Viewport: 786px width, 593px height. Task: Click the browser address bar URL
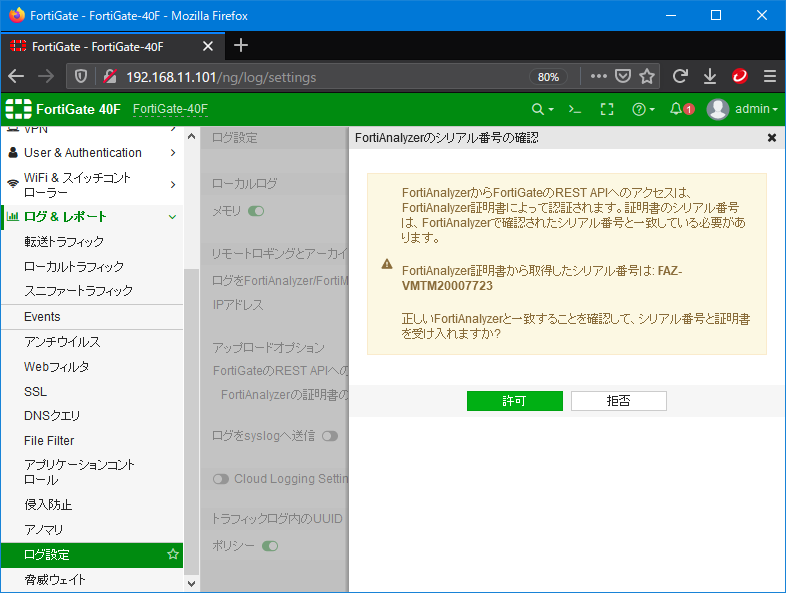tap(221, 77)
